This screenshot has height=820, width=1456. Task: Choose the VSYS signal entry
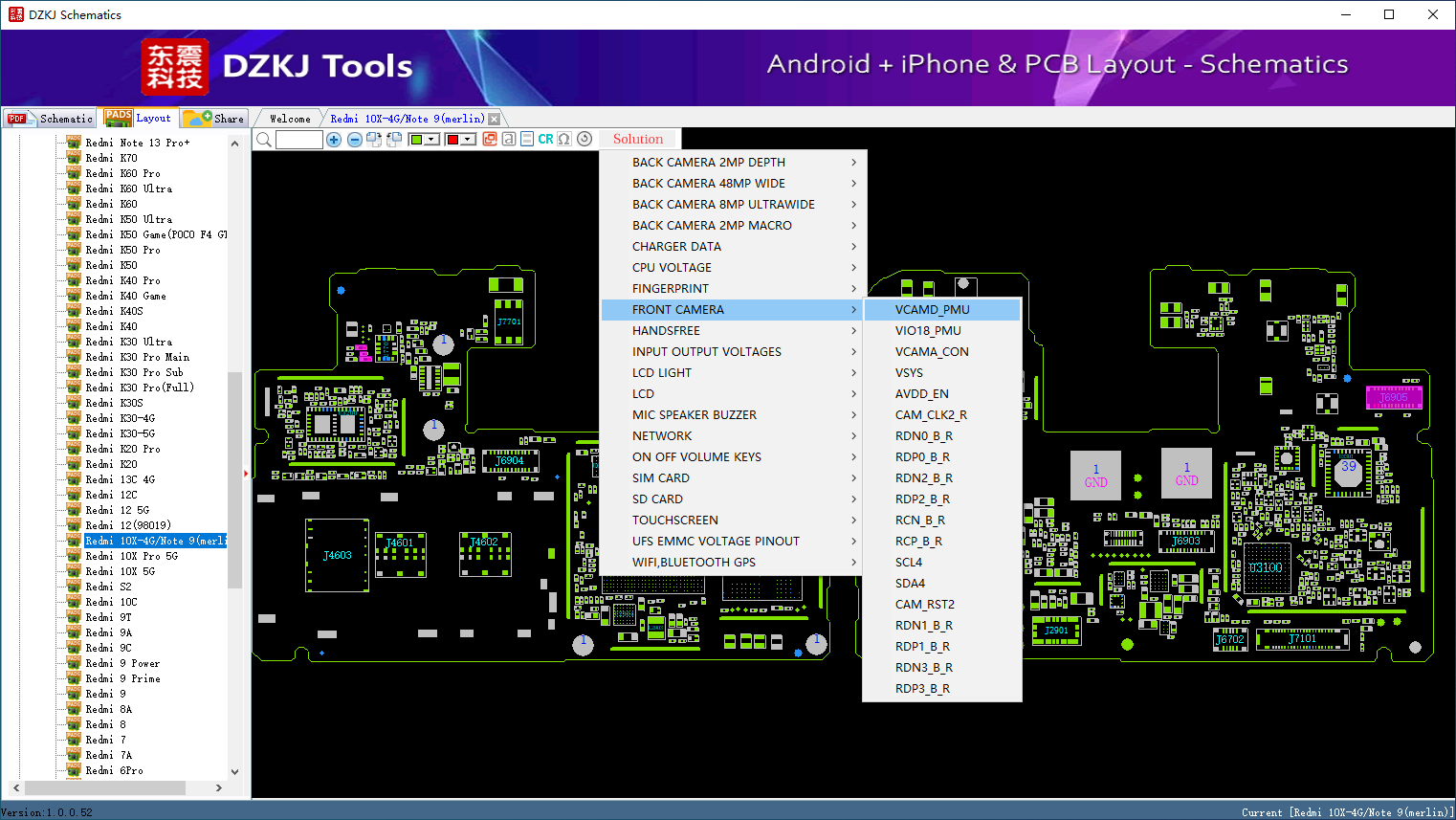point(942,373)
